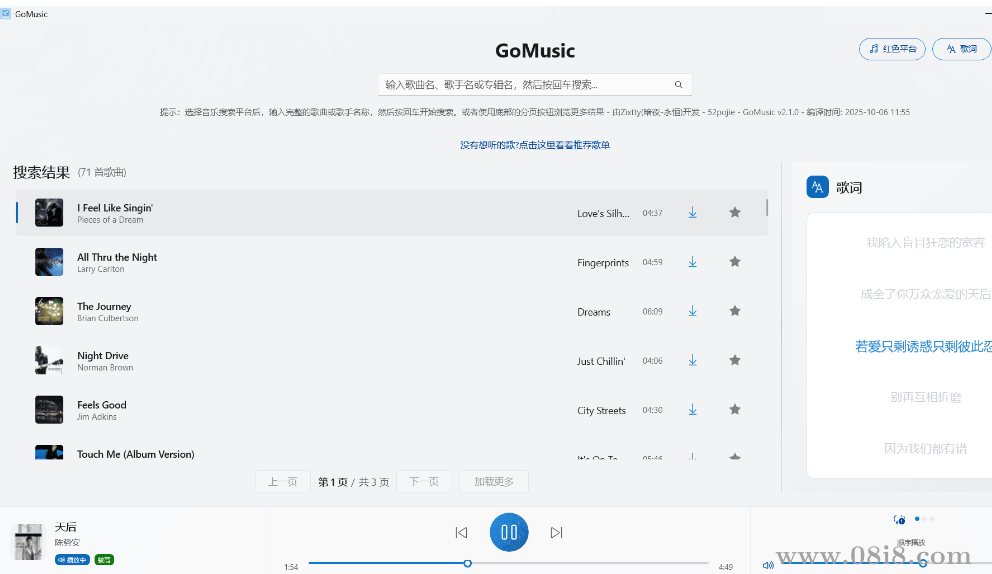
Task: Click lyric line 因为我们都有错
Action: coord(926,449)
